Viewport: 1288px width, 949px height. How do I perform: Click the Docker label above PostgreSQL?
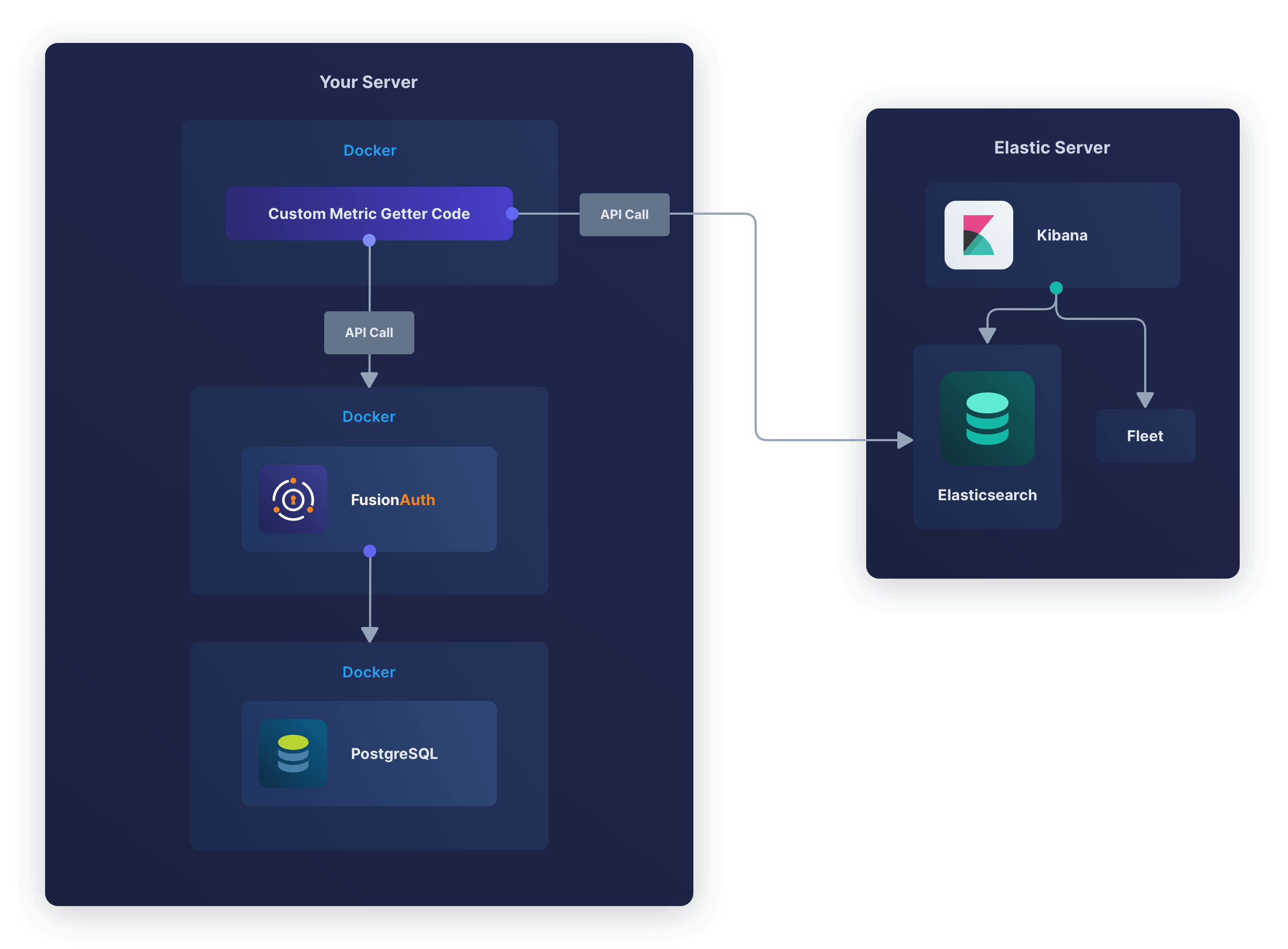click(369, 672)
